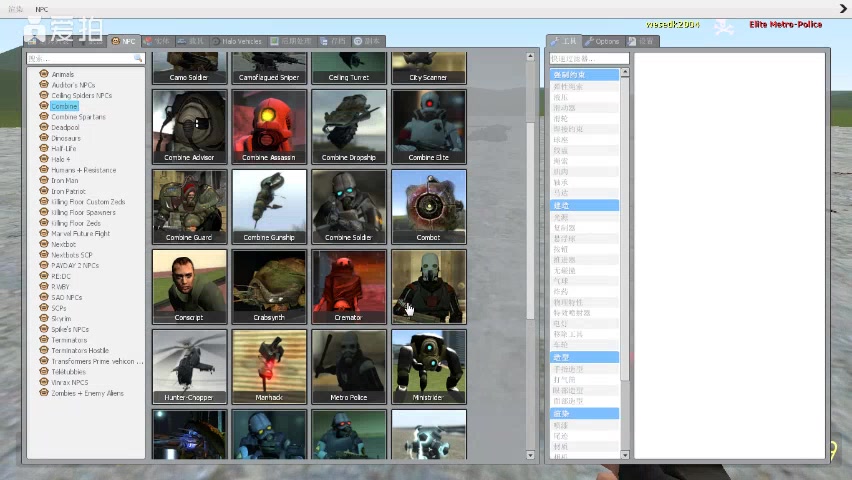Spawn the Cremator NPC
The image size is (852, 480).
349,286
